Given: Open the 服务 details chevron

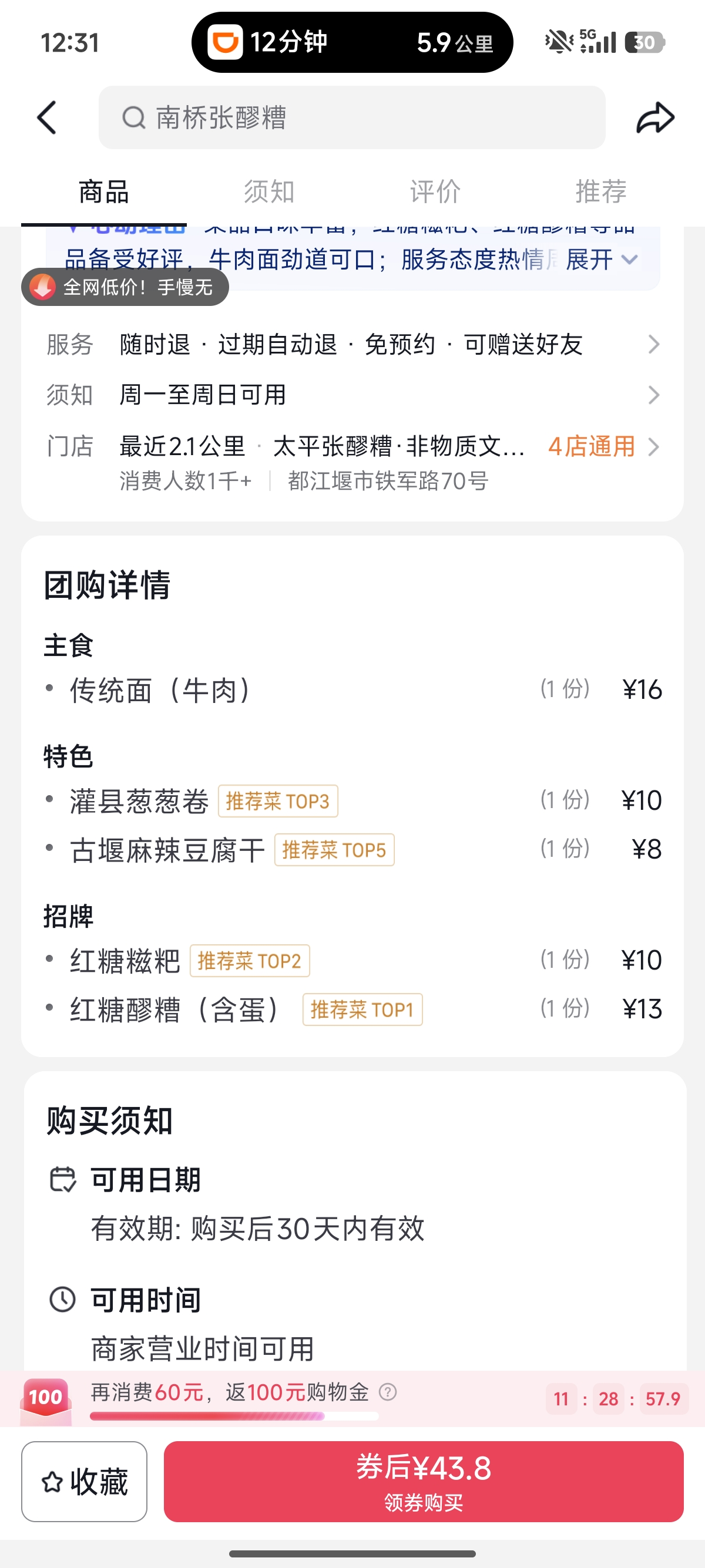Looking at the screenshot, I should point(653,345).
